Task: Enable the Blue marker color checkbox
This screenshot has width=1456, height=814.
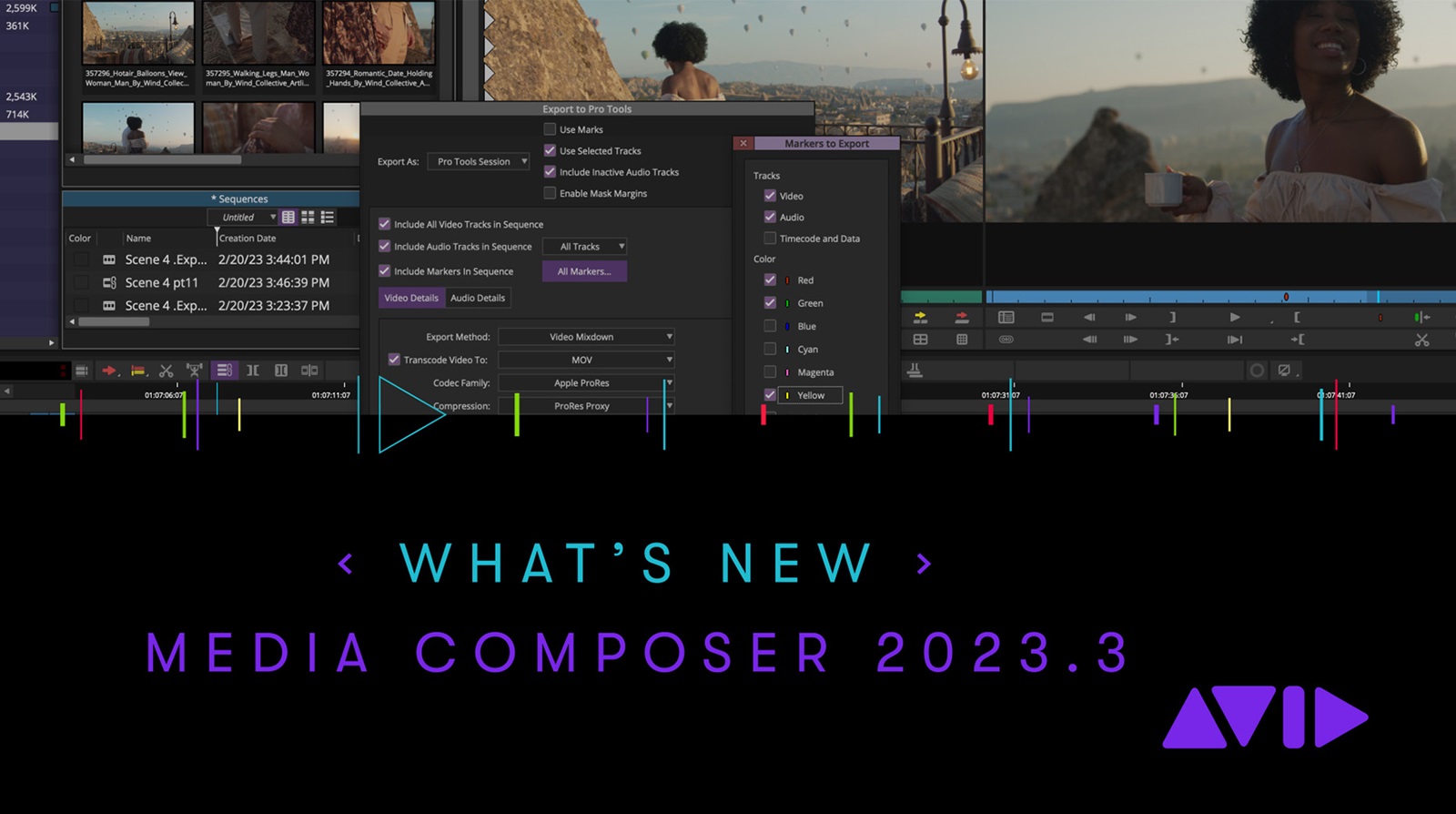Action: click(x=770, y=326)
